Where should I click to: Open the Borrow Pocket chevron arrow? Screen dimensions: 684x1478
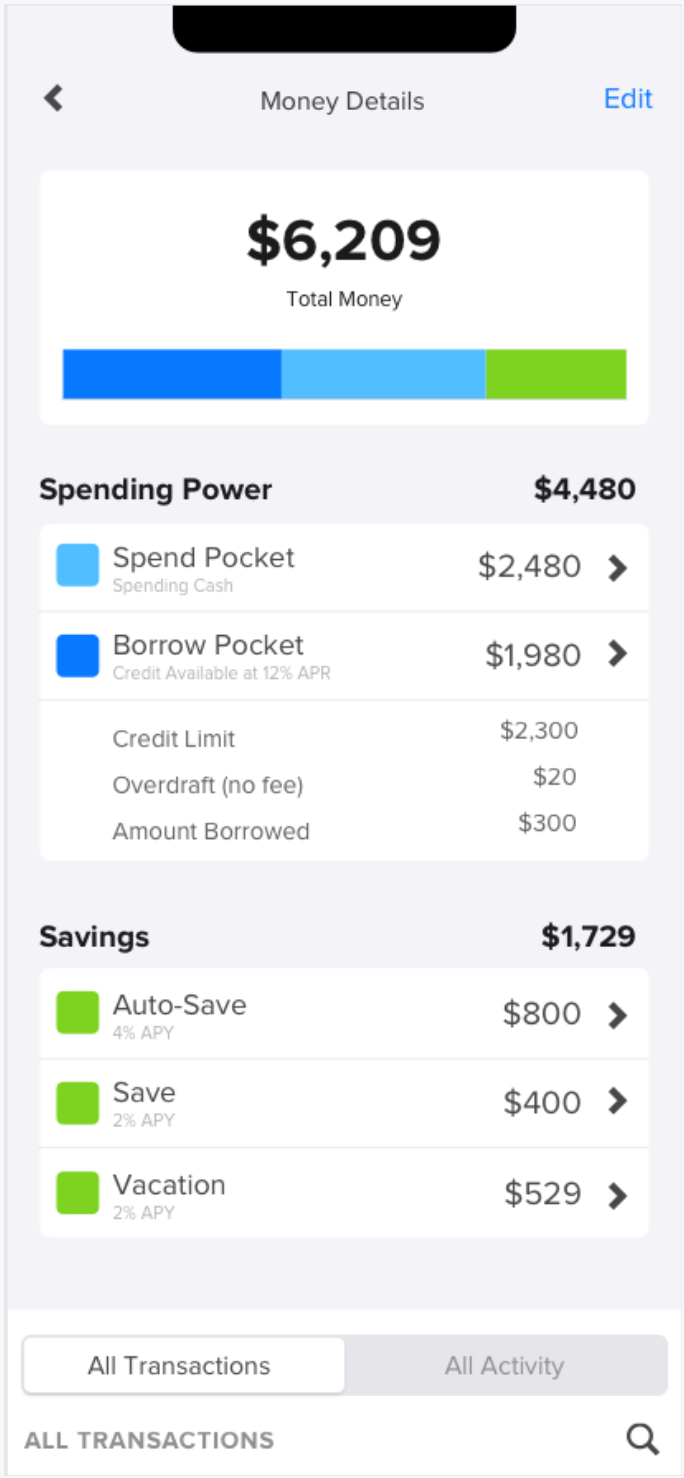(x=618, y=654)
